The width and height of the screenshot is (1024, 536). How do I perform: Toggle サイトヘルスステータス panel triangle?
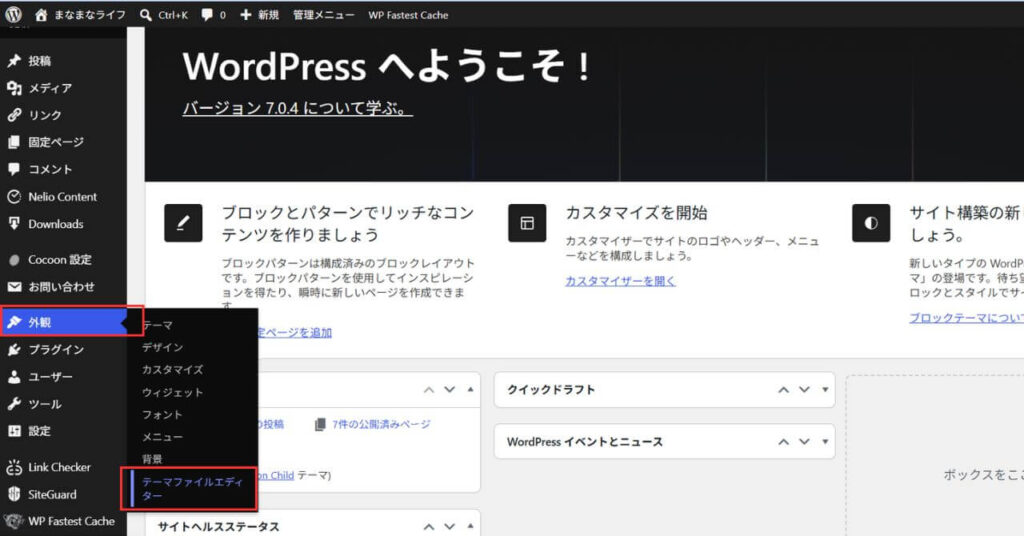[470, 526]
